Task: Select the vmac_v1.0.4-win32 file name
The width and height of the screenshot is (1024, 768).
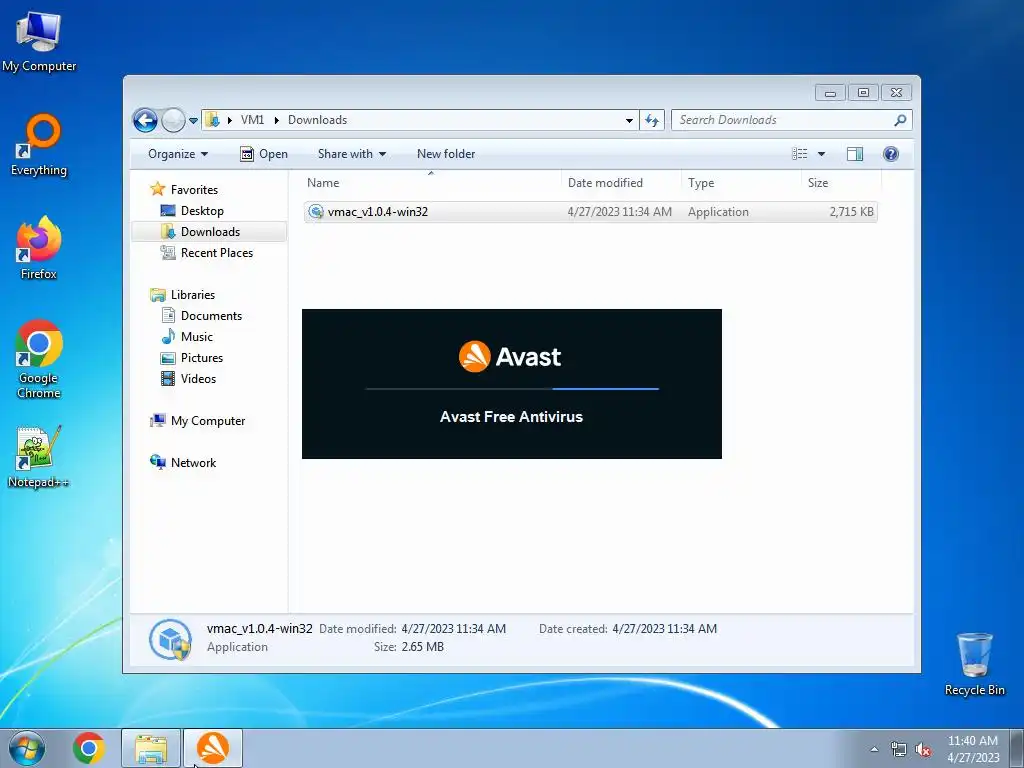Action: pyautogui.click(x=377, y=212)
